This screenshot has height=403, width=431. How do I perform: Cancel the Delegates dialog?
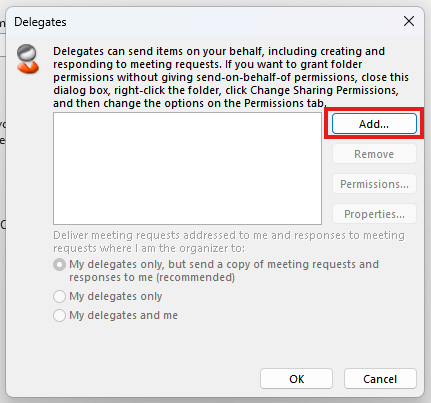coord(380,379)
